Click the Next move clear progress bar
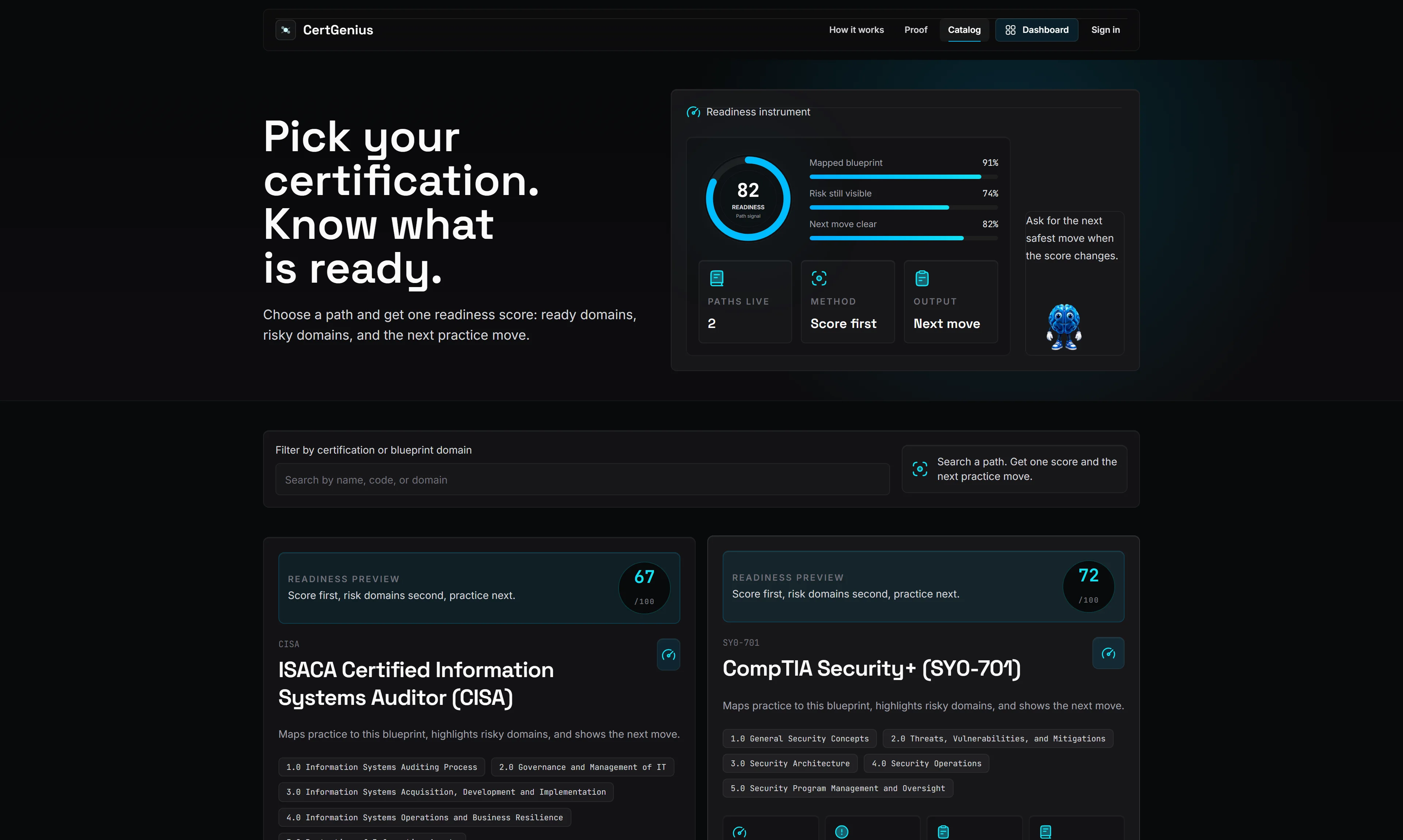The height and width of the screenshot is (840, 1403). (904, 238)
